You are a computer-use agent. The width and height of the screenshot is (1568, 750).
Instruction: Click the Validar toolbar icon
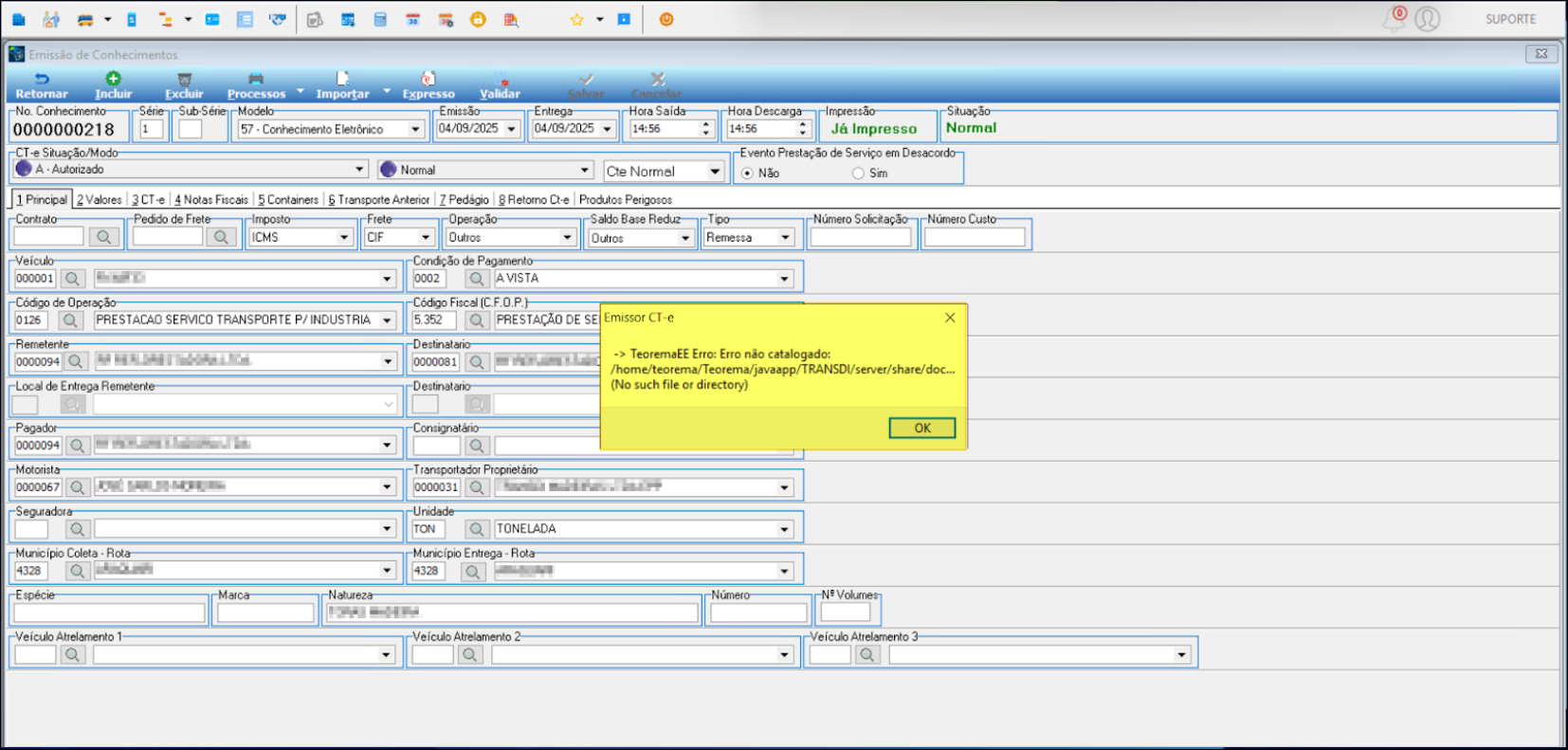500,80
